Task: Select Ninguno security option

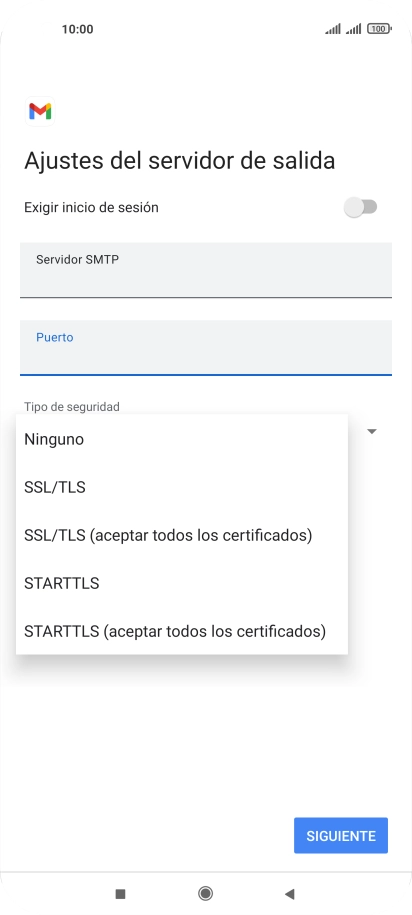Action: pos(182,439)
